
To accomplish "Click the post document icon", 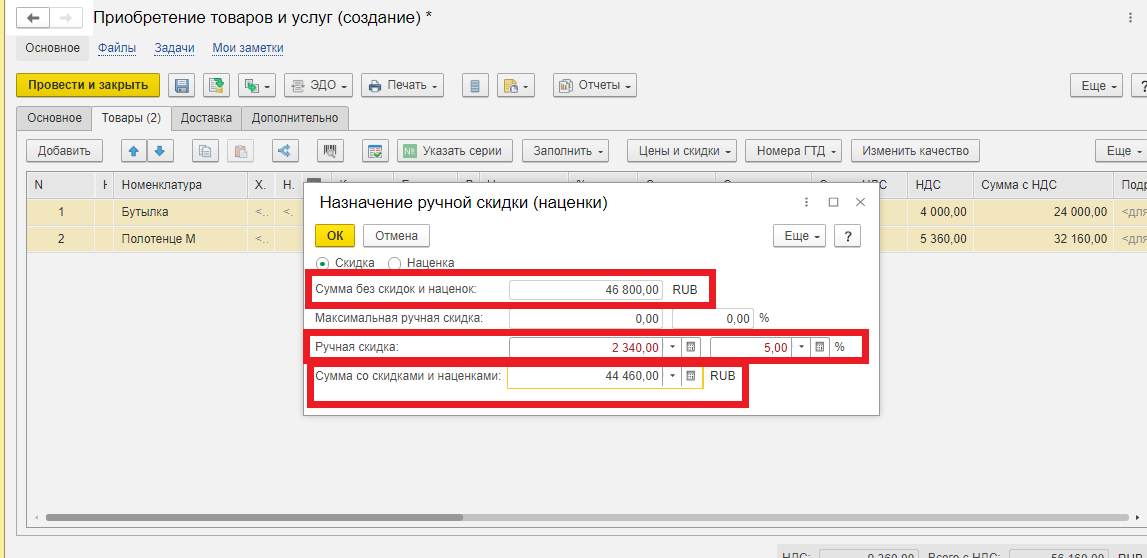I will (x=217, y=86).
